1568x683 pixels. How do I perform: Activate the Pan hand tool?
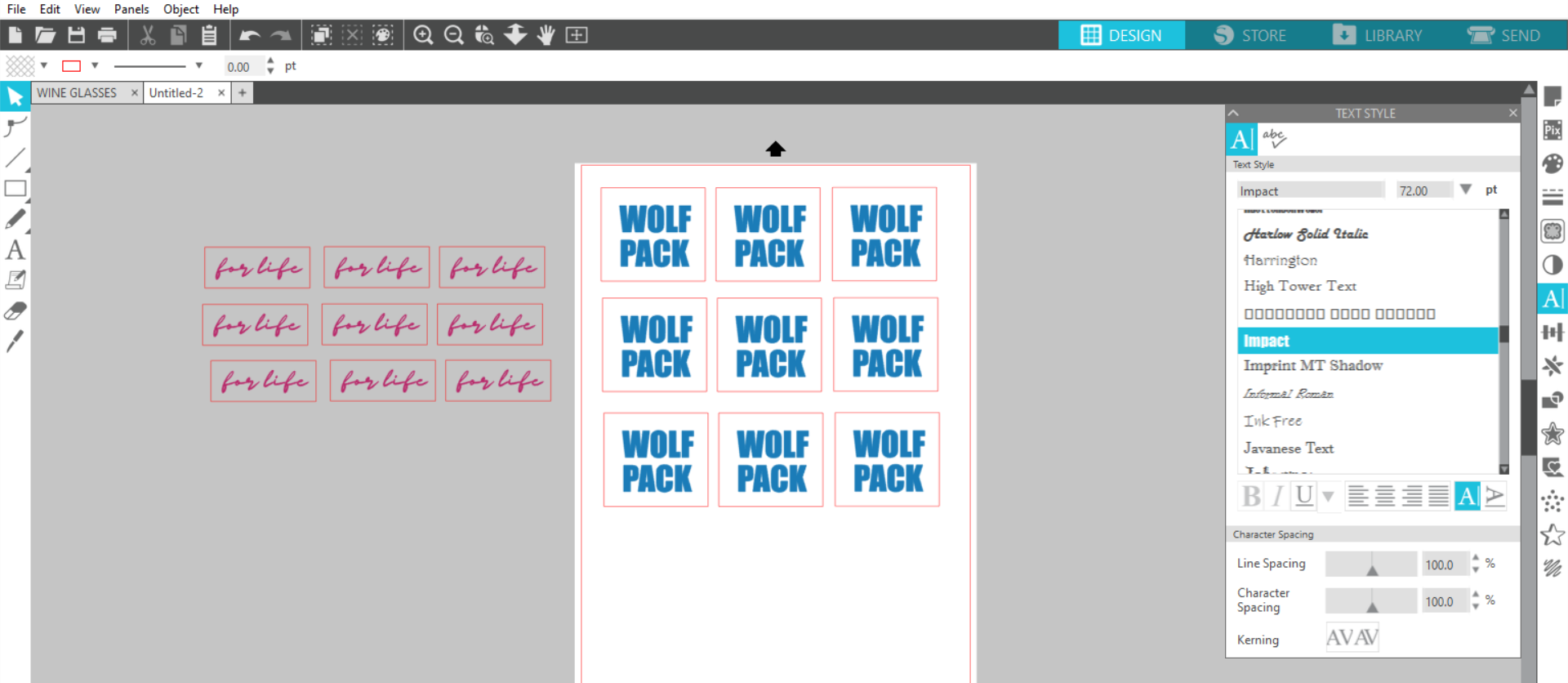pos(546,35)
